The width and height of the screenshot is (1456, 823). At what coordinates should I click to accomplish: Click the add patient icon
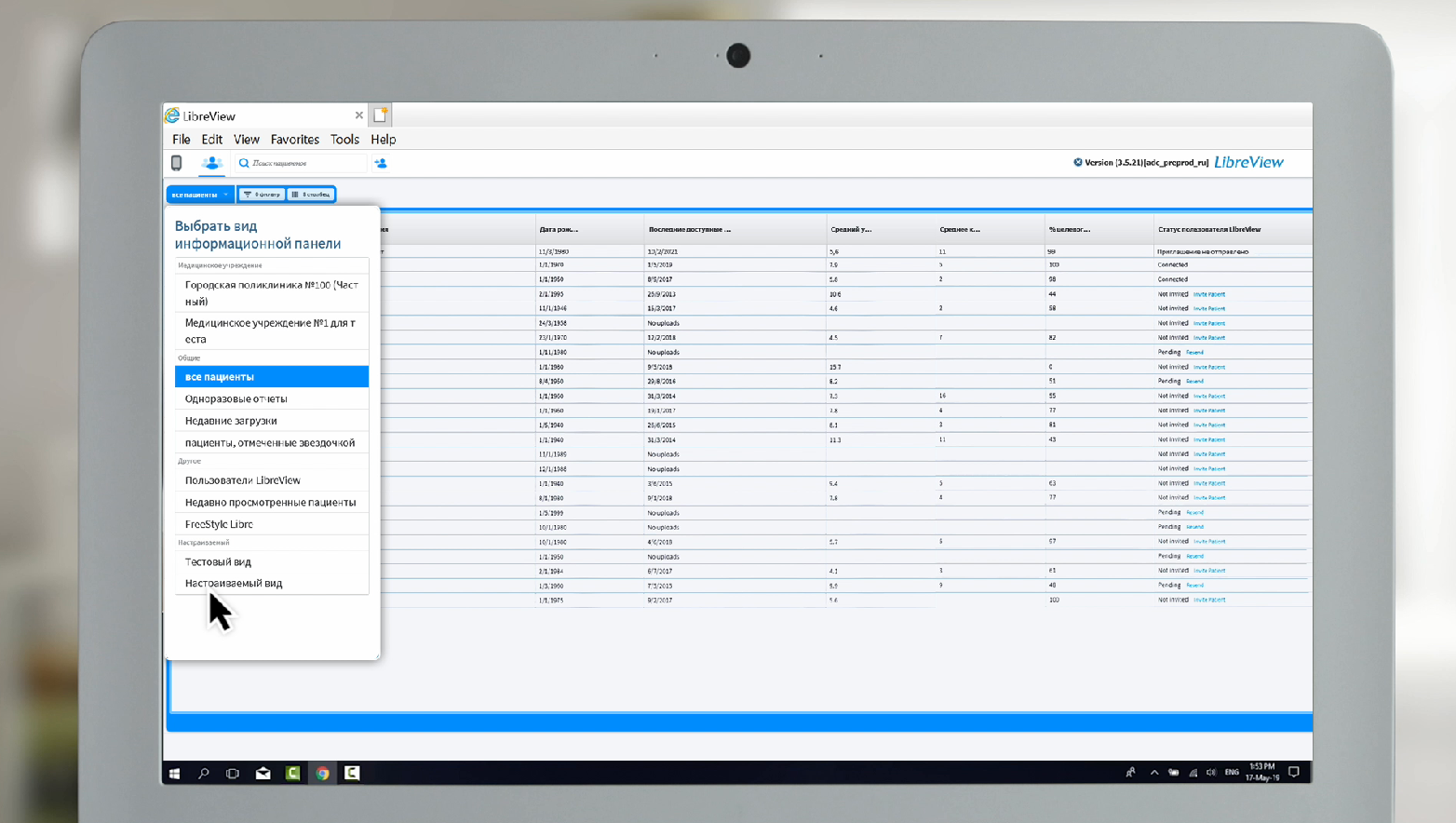pyautogui.click(x=381, y=163)
